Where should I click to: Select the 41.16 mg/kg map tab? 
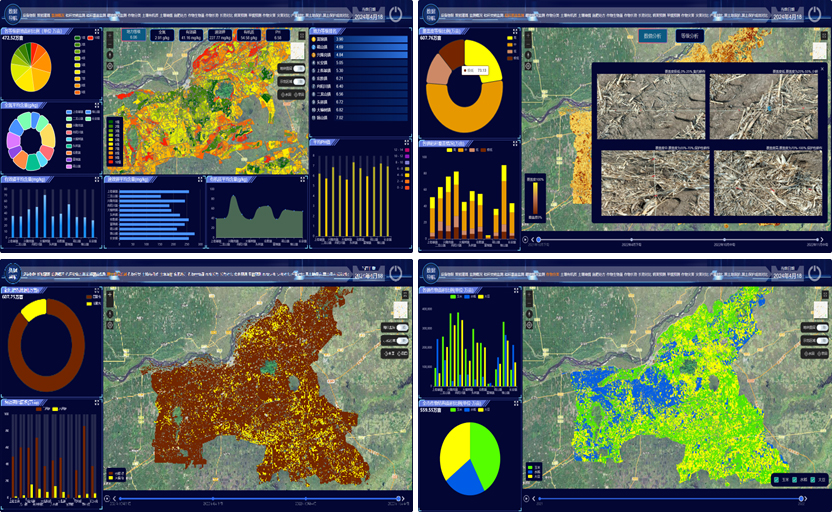(191, 35)
